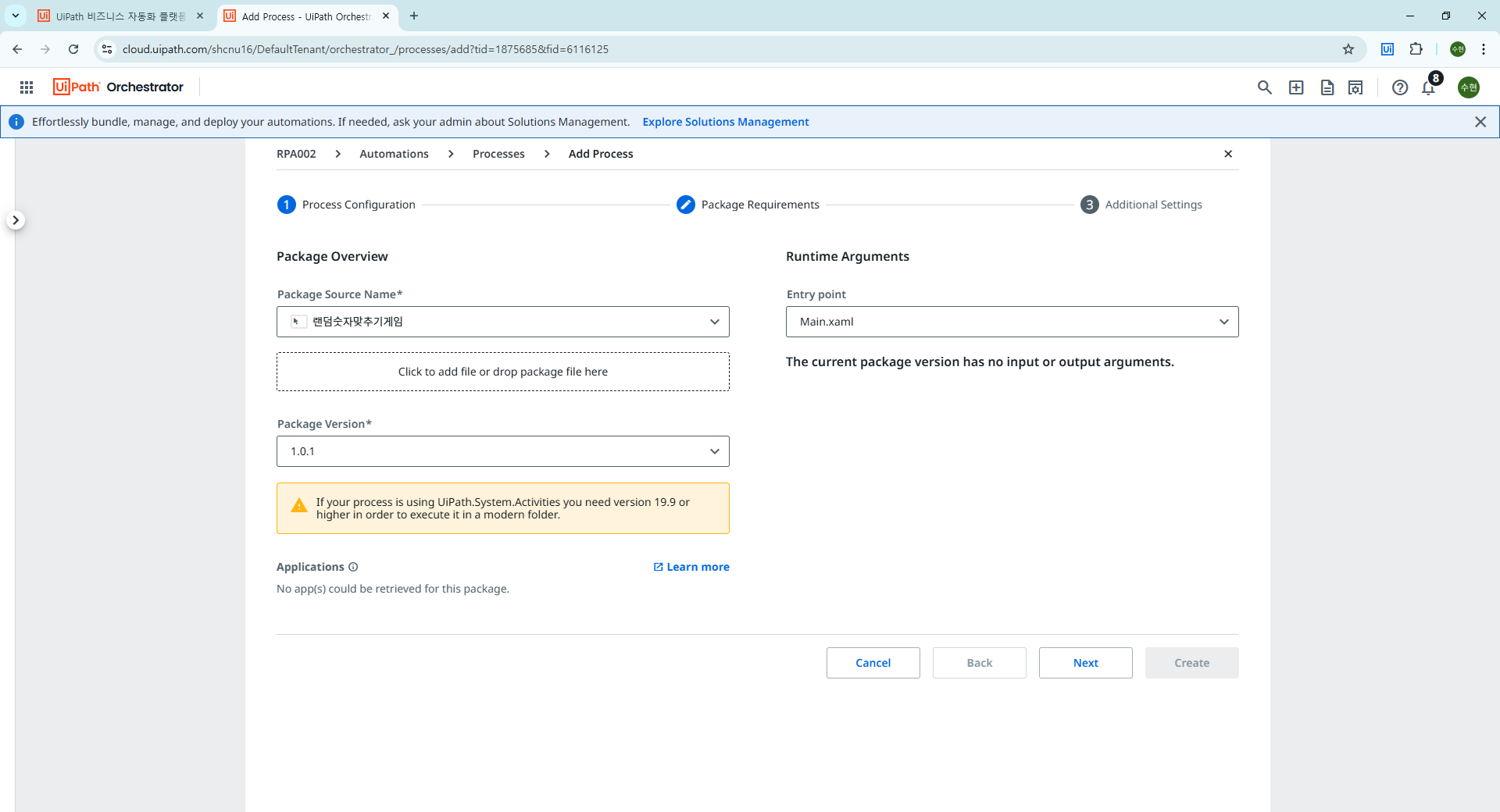The image size is (1500, 812).
Task: Click 'no input or output arguments' message
Action: pyautogui.click(x=980, y=361)
